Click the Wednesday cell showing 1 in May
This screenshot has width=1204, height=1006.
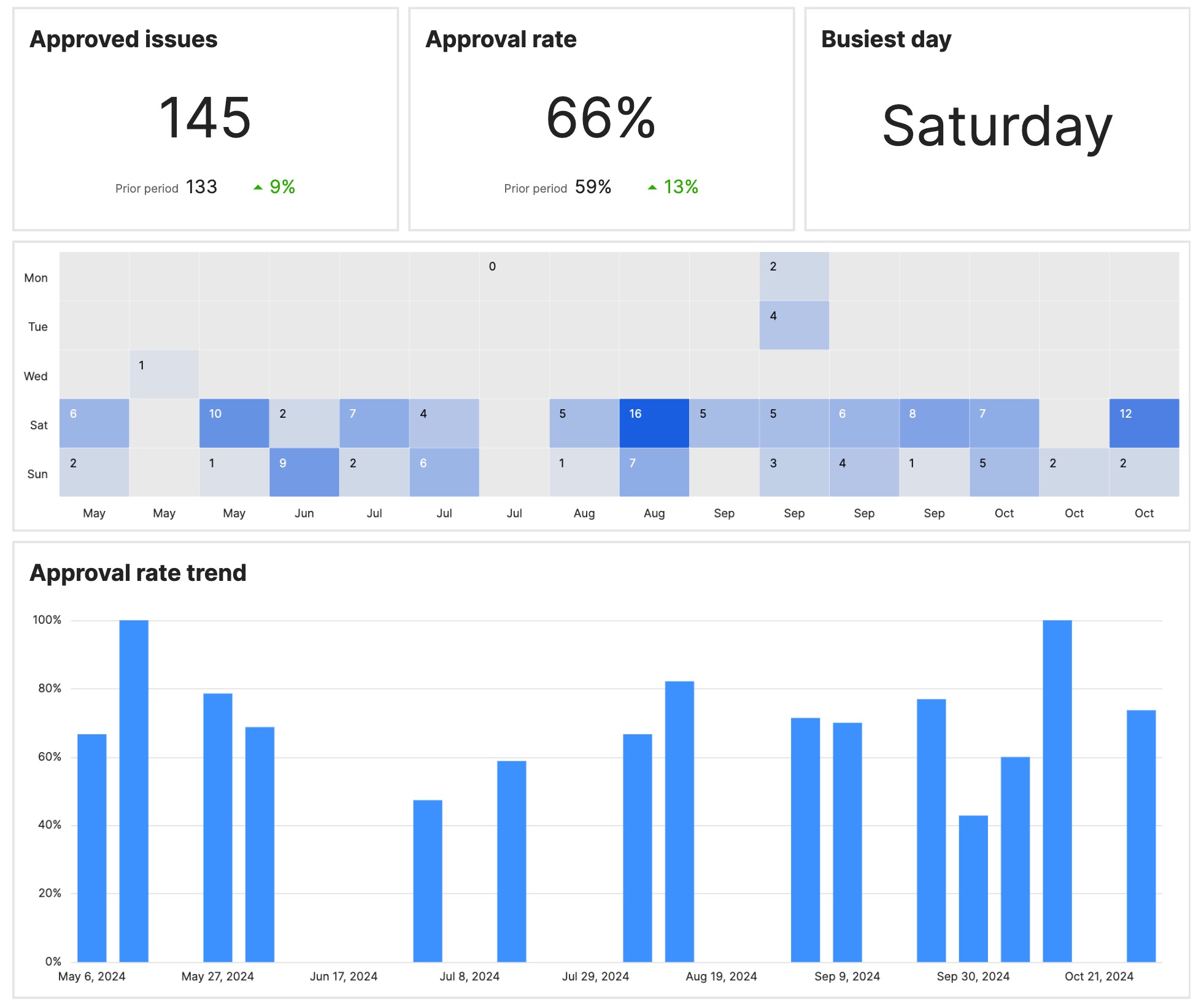coord(163,374)
